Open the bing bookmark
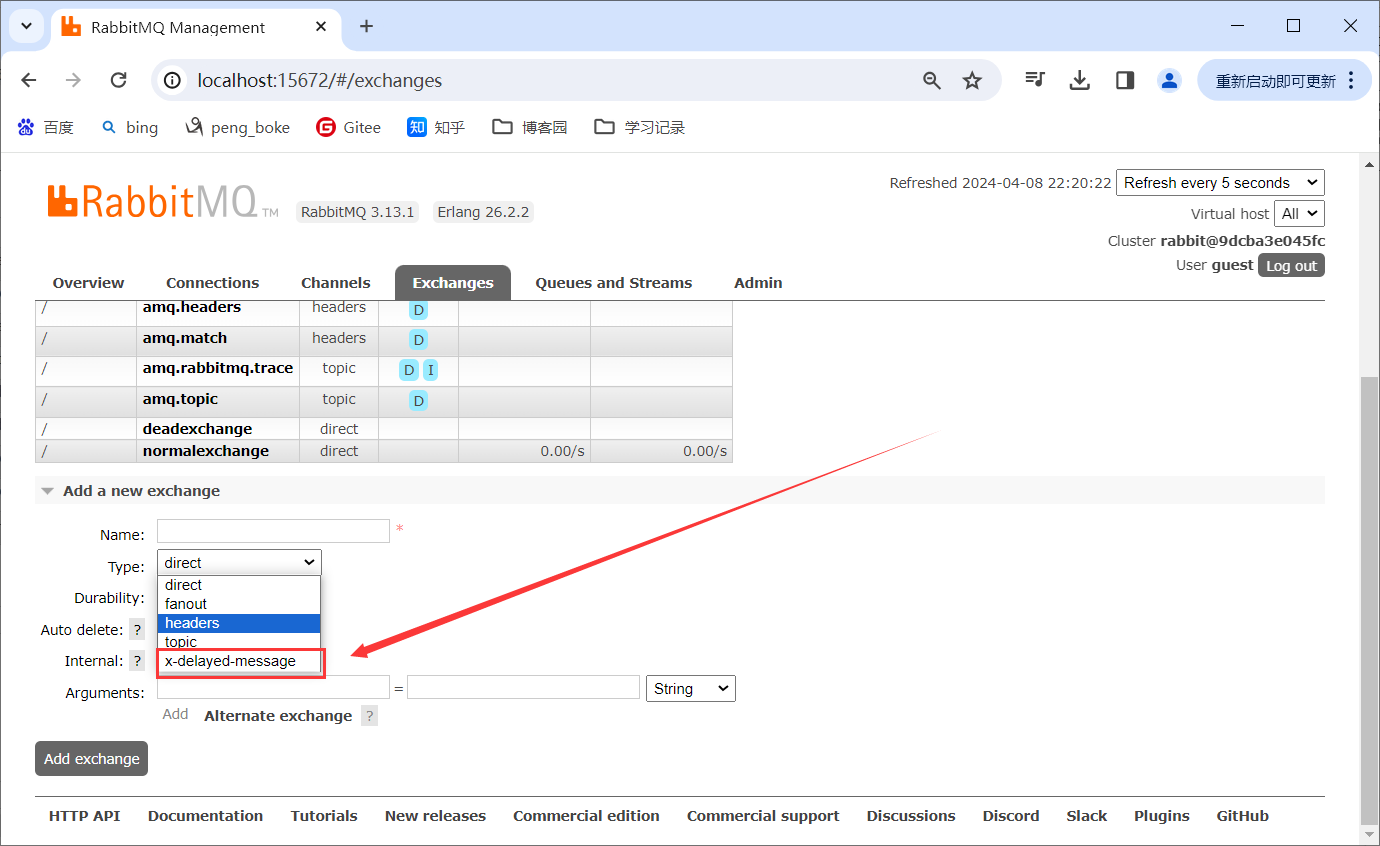Viewport: 1380px width, 846px height. [x=130, y=127]
